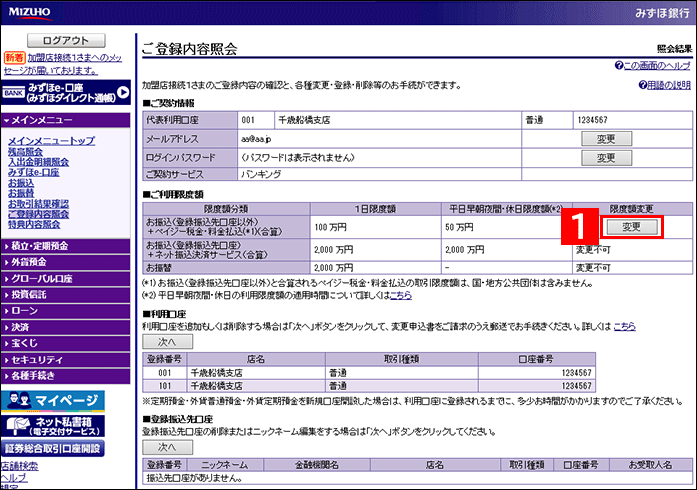Expand the 各種手続き menu
The height and width of the screenshot is (490, 697).
pos(66,376)
